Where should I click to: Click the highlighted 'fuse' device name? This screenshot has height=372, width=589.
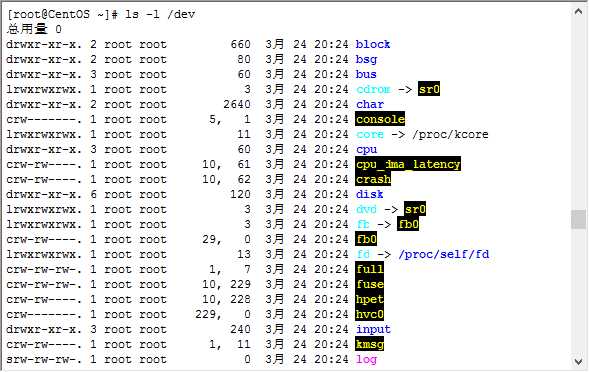(370, 284)
